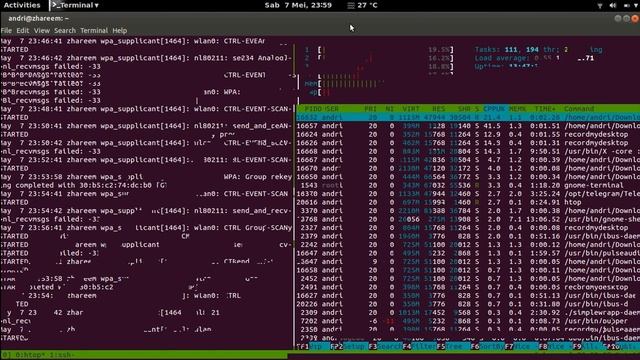
Task: Click the highlighted CPU% column header
Action: 494,109
